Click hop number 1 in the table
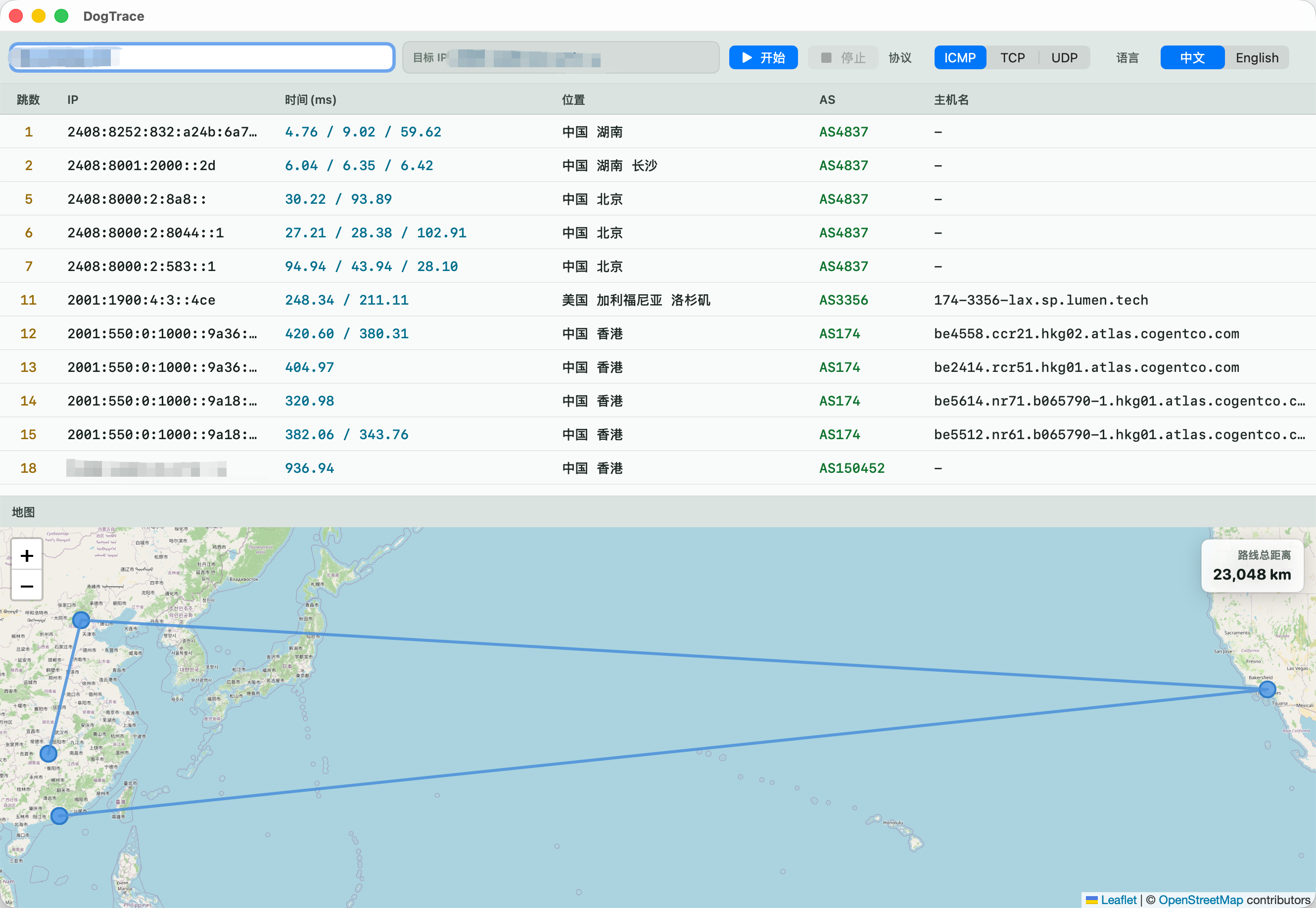The height and width of the screenshot is (908, 1316). pos(29,132)
